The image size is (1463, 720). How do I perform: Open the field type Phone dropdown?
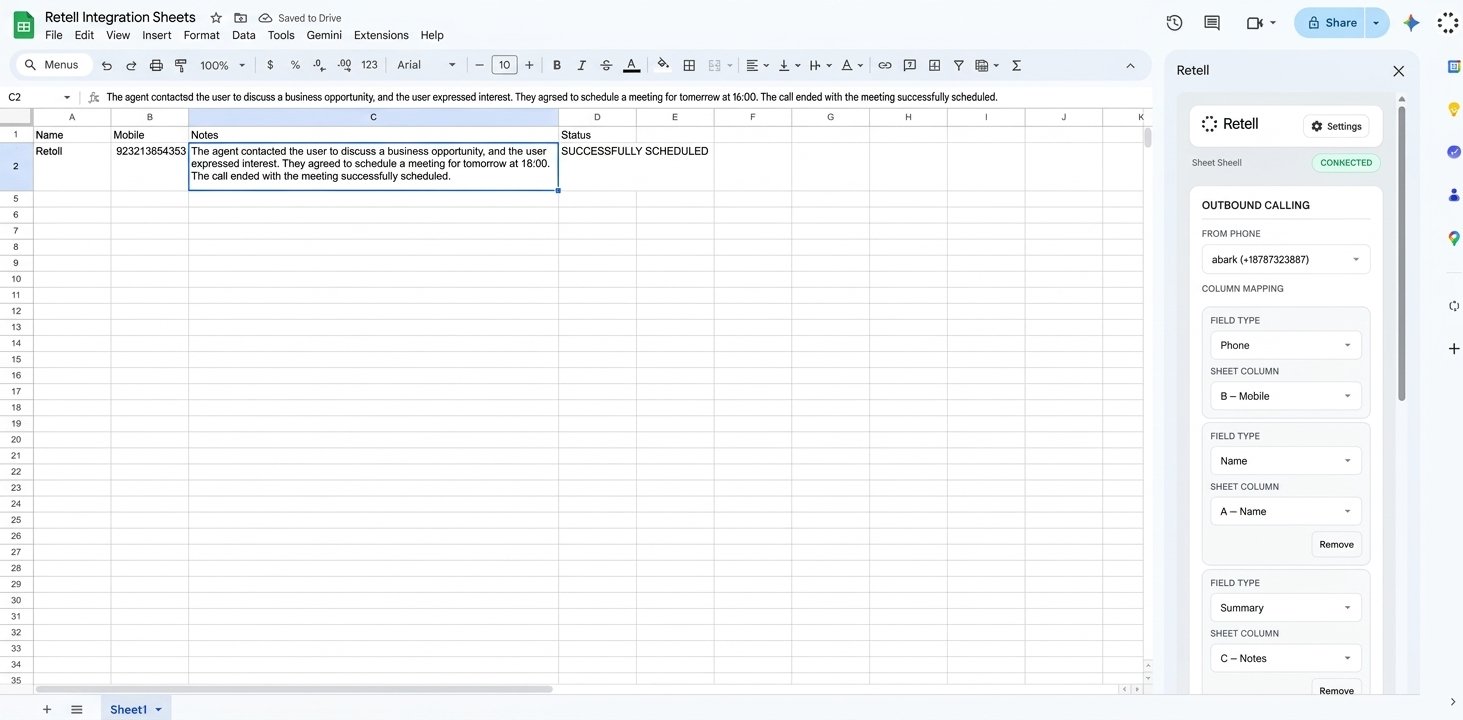[x=1286, y=345]
